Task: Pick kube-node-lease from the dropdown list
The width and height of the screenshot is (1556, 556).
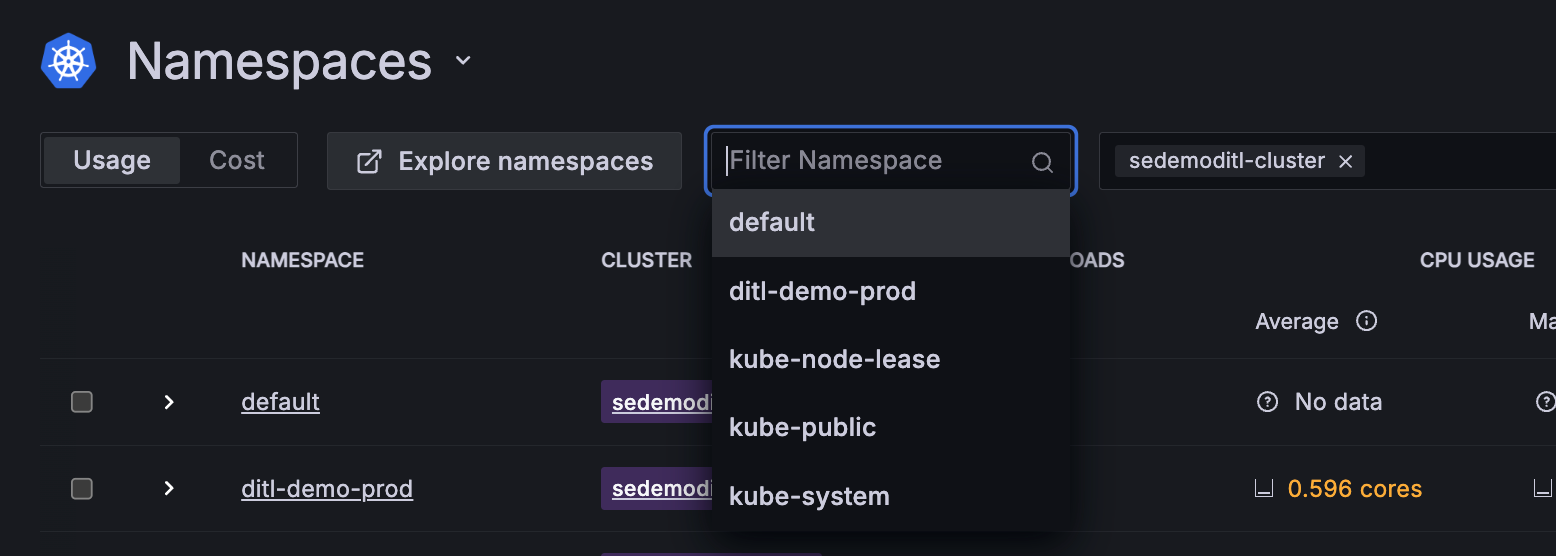Action: (x=834, y=359)
